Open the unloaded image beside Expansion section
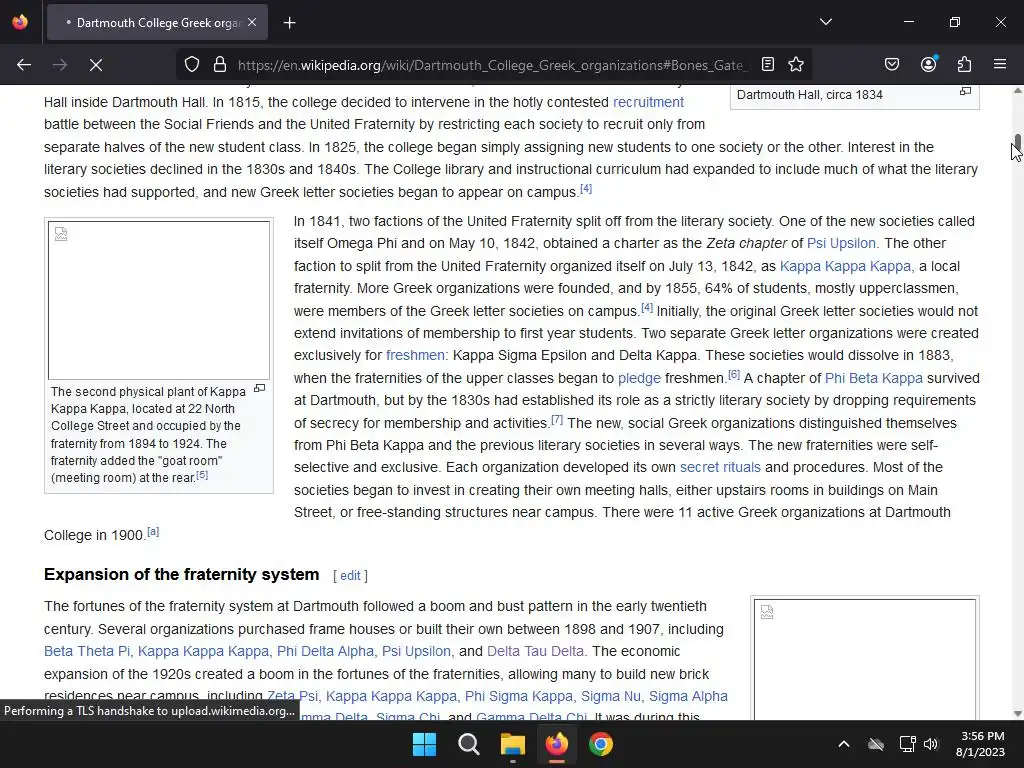The width and height of the screenshot is (1024, 768). pyautogui.click(x=865, y=660)
